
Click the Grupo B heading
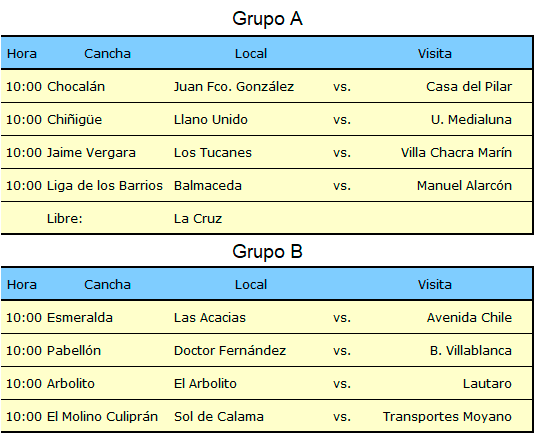pos(267,252)
